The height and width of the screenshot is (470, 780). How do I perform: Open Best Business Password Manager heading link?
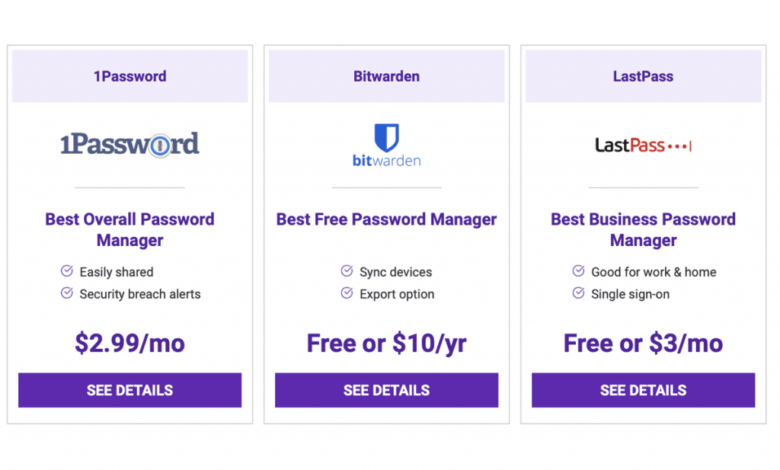[x=643, y=230]
